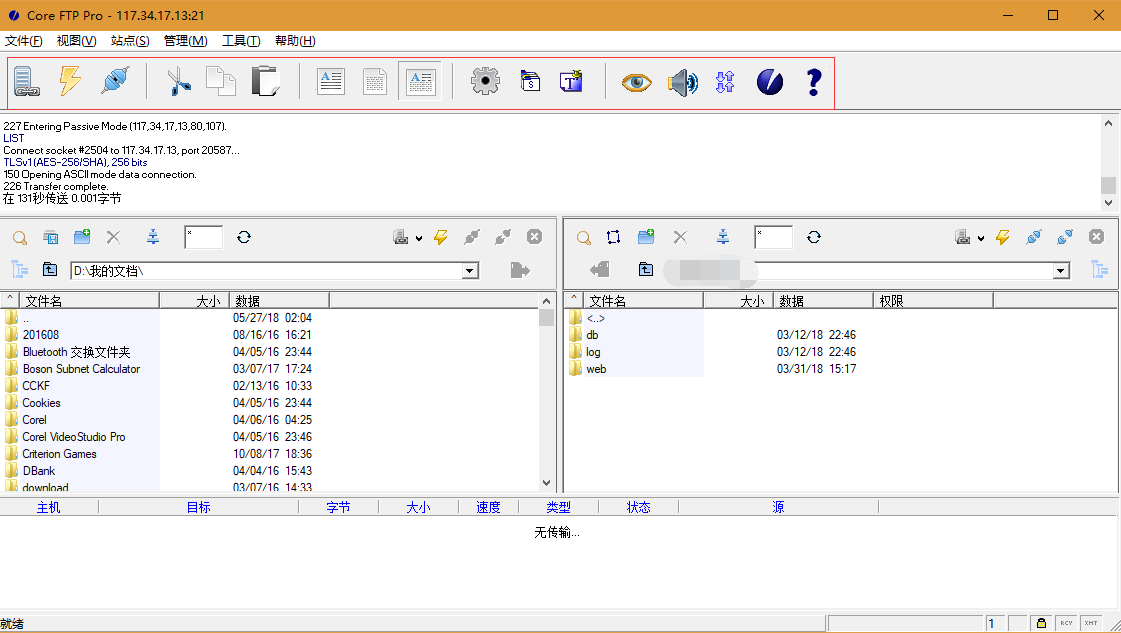The height and width of the screenshot is (633, 1121).
Task: Open the 帮助(H) menu
Action: tap(295, 41)
